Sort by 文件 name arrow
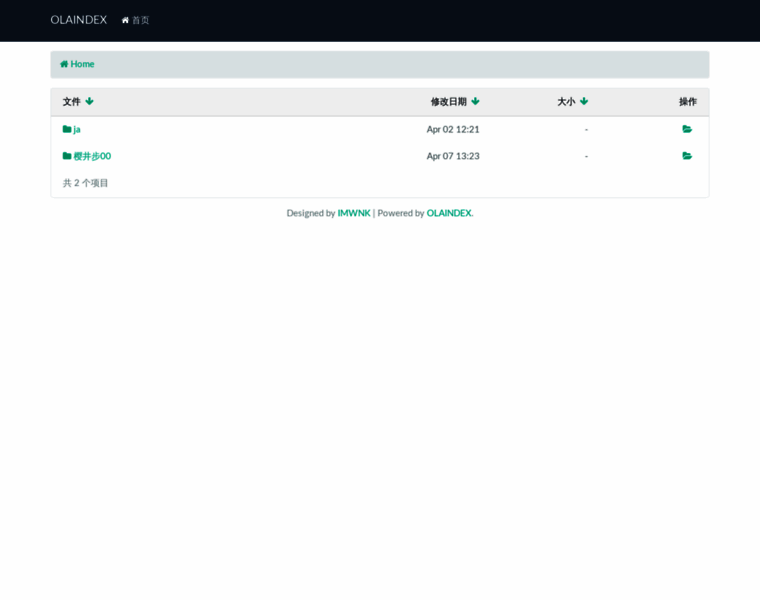 89,101
